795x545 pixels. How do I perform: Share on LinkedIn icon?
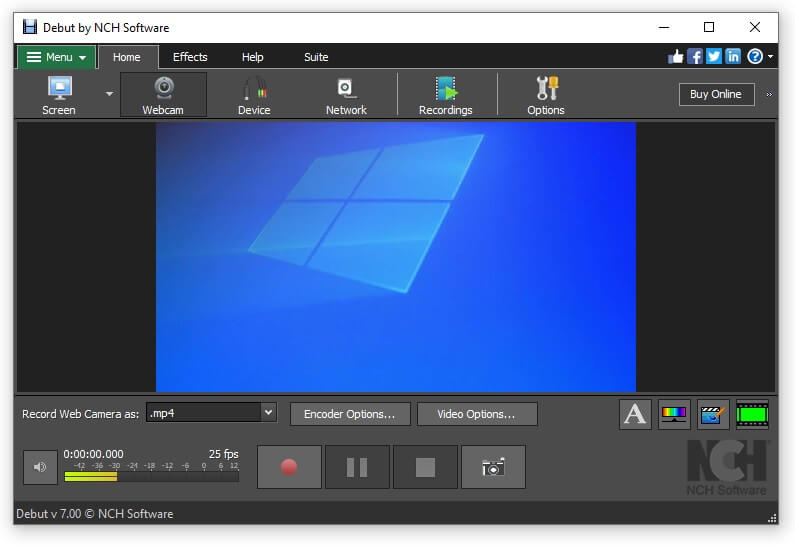coord(733,56)
